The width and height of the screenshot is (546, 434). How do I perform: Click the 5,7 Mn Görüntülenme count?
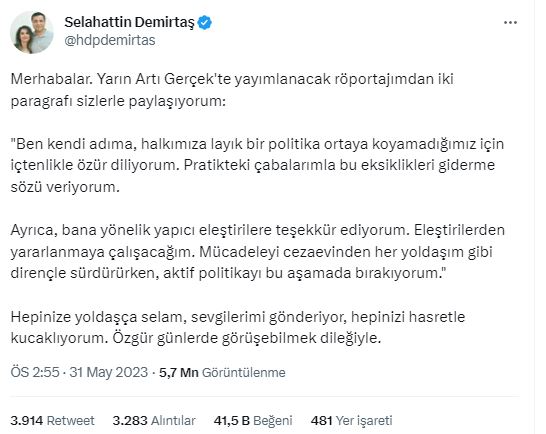pyautogui.click(x=222, y=372)
